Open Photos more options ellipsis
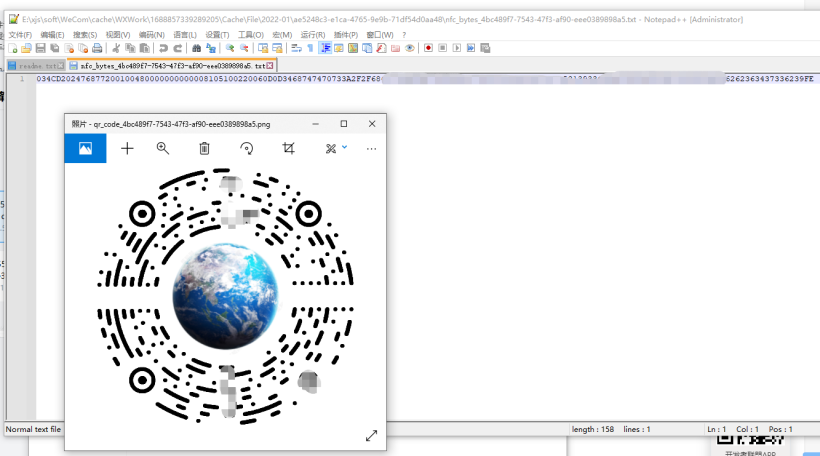 [x=371, y=149]
